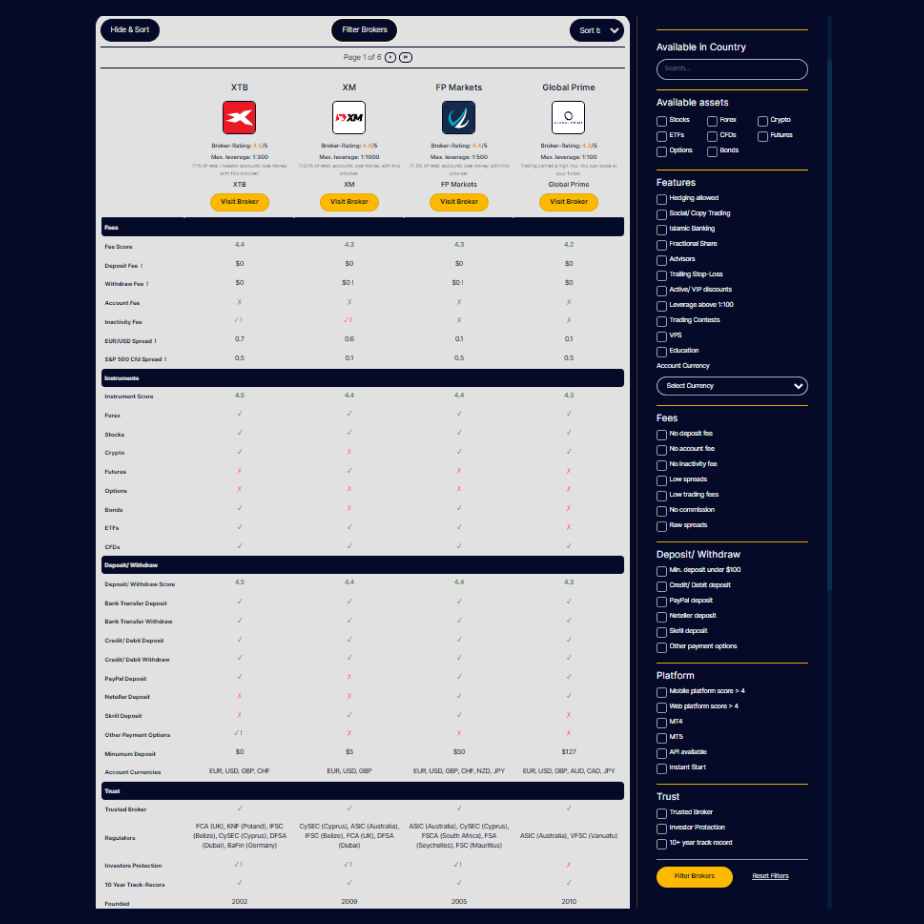Click the top Filter Brokers button
Image resolution: width=924 pixels, height=924 pixels.
tap(364, 30)
